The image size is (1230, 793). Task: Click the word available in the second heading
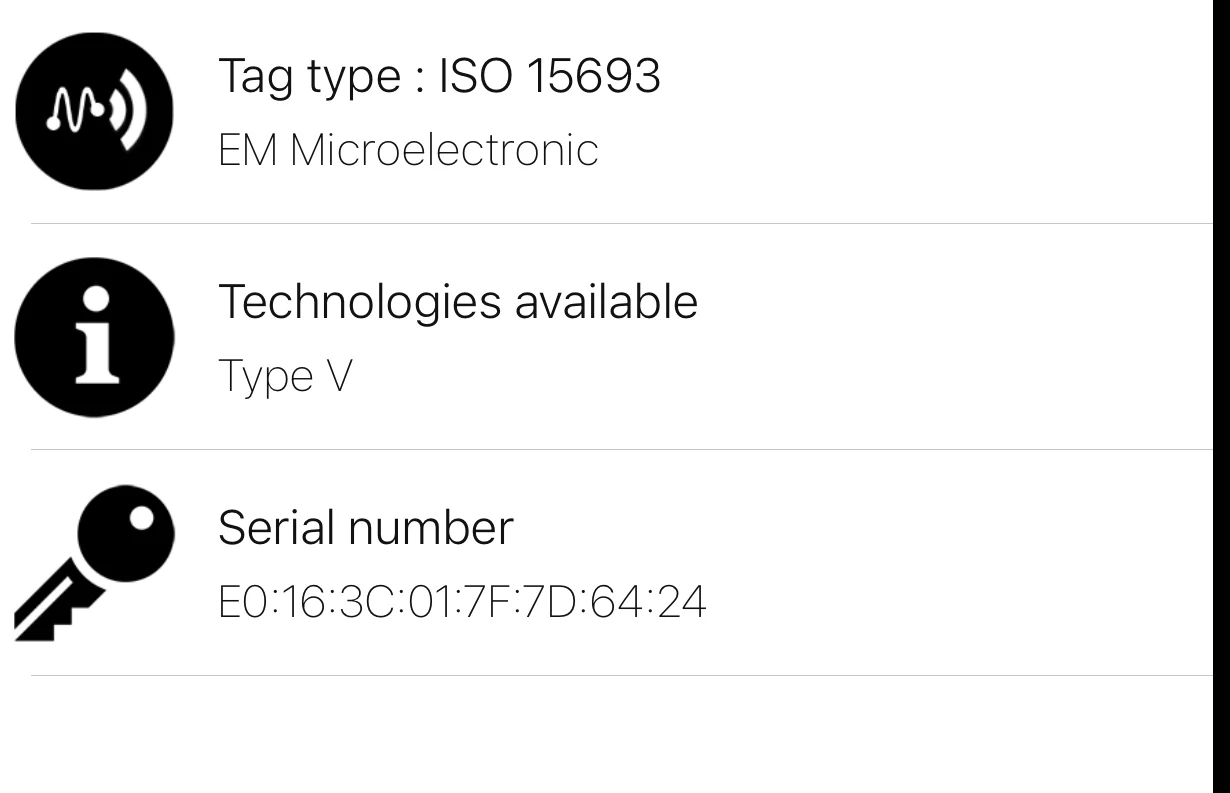point(605,301)
